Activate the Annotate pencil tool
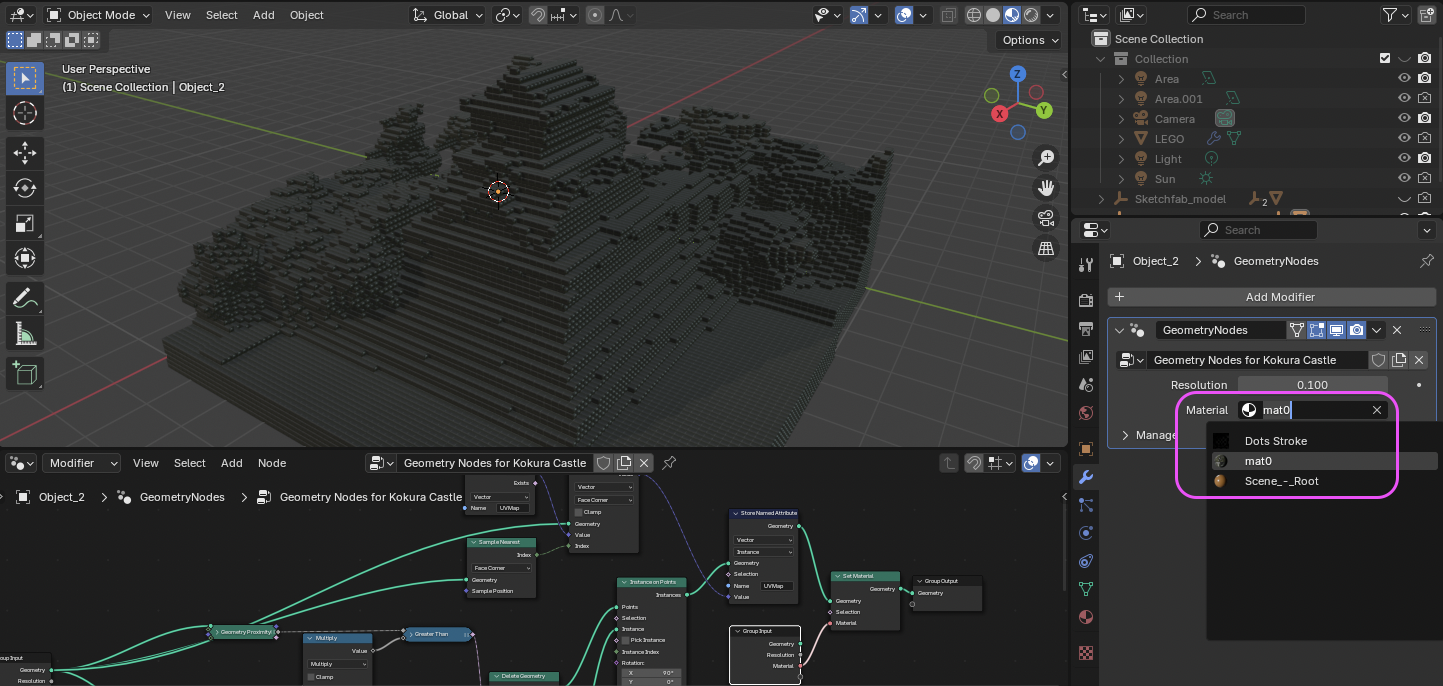The image size is (1443, 686). (x=25, y=298)
